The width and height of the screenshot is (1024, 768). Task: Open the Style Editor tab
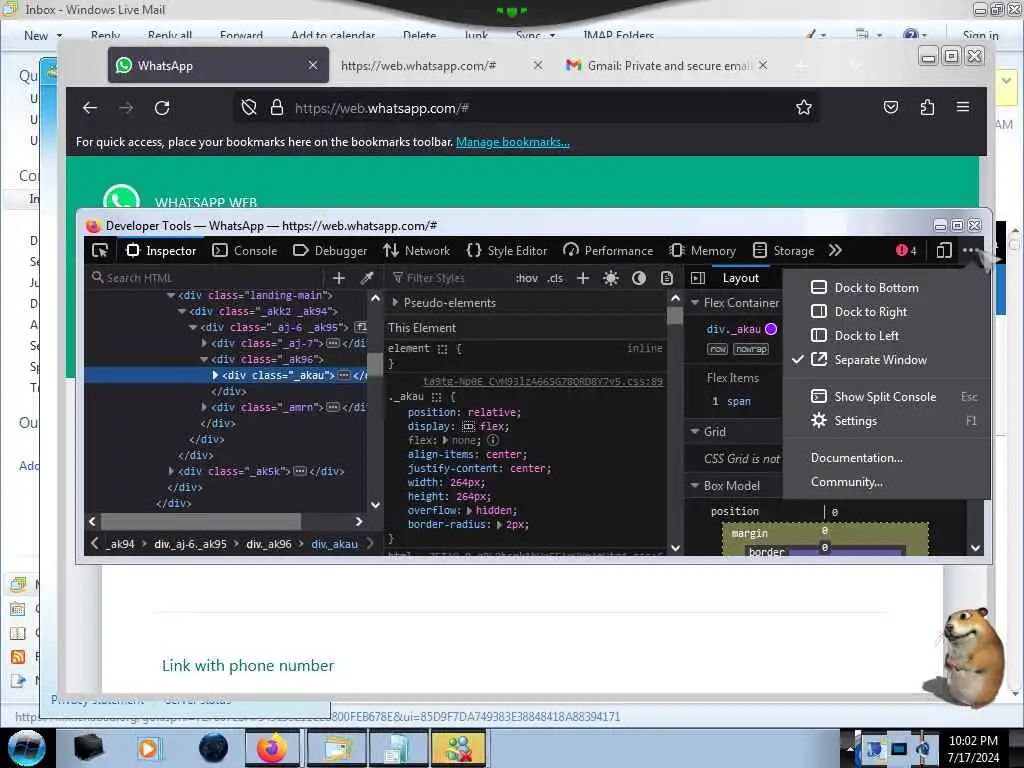click(507, 250)
